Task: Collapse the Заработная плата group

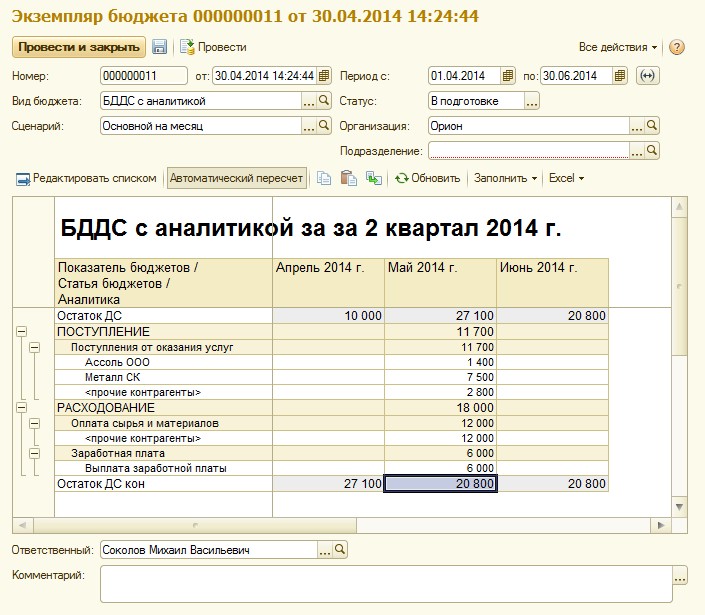Action: tap(35, 453)
